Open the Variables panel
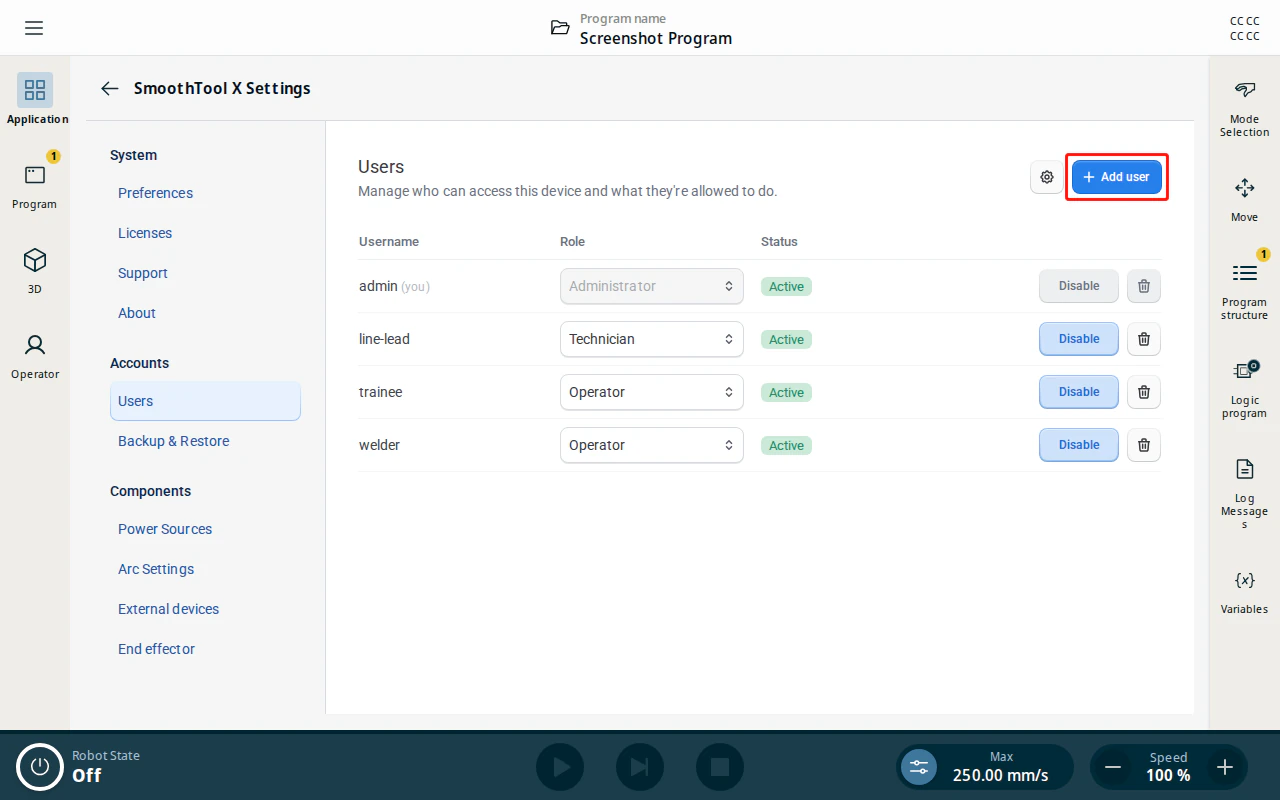1280x800 pixels. click(x=1244, y=591)
